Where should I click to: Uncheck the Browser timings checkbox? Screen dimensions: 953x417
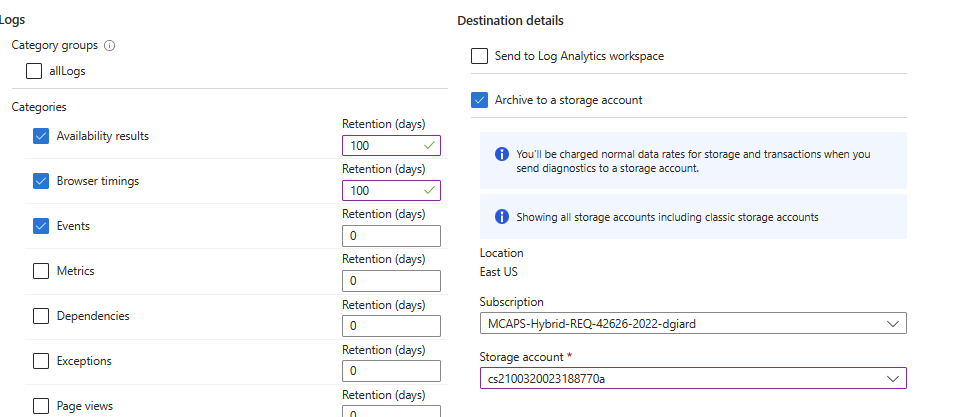coord(41,181)
